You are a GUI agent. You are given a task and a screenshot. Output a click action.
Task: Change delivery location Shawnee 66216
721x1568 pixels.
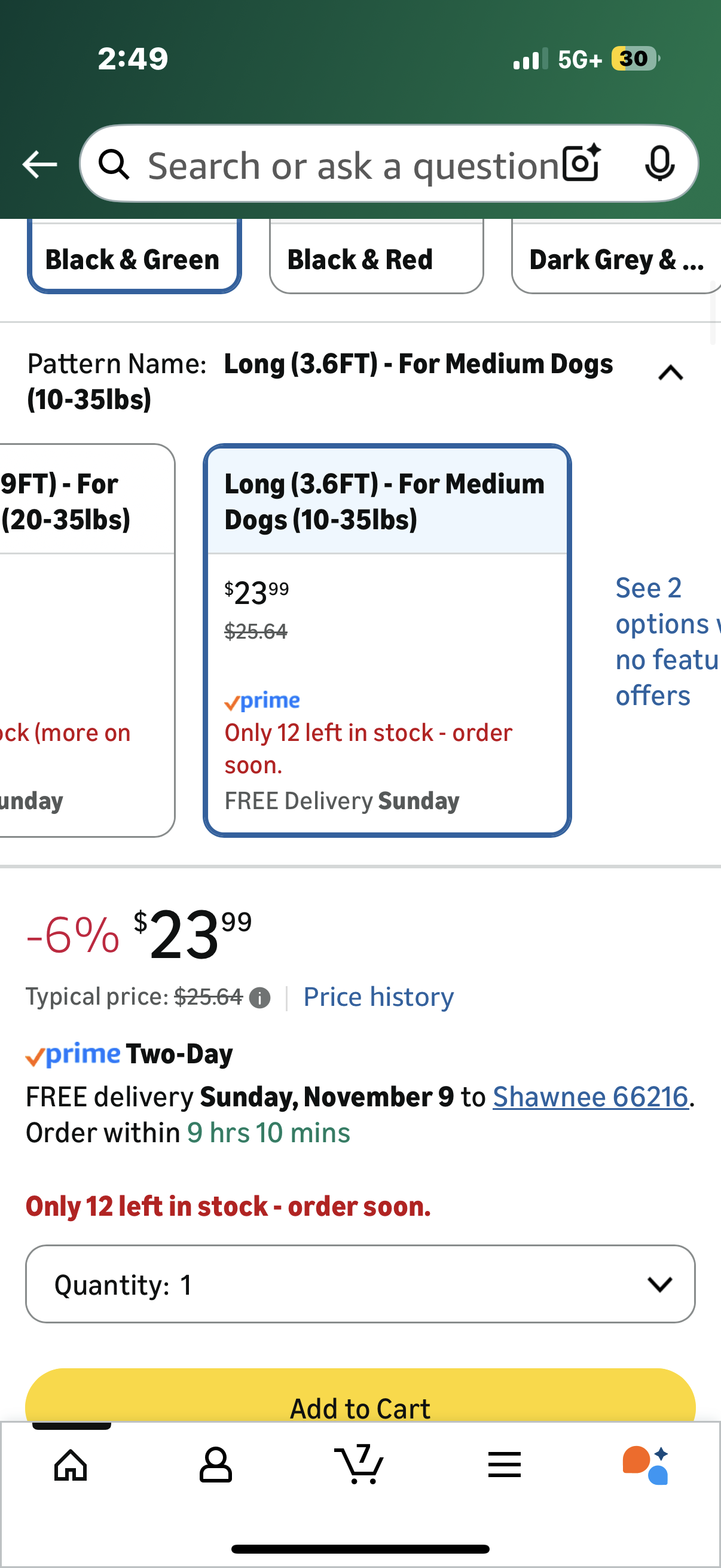tap(590, 1097)
